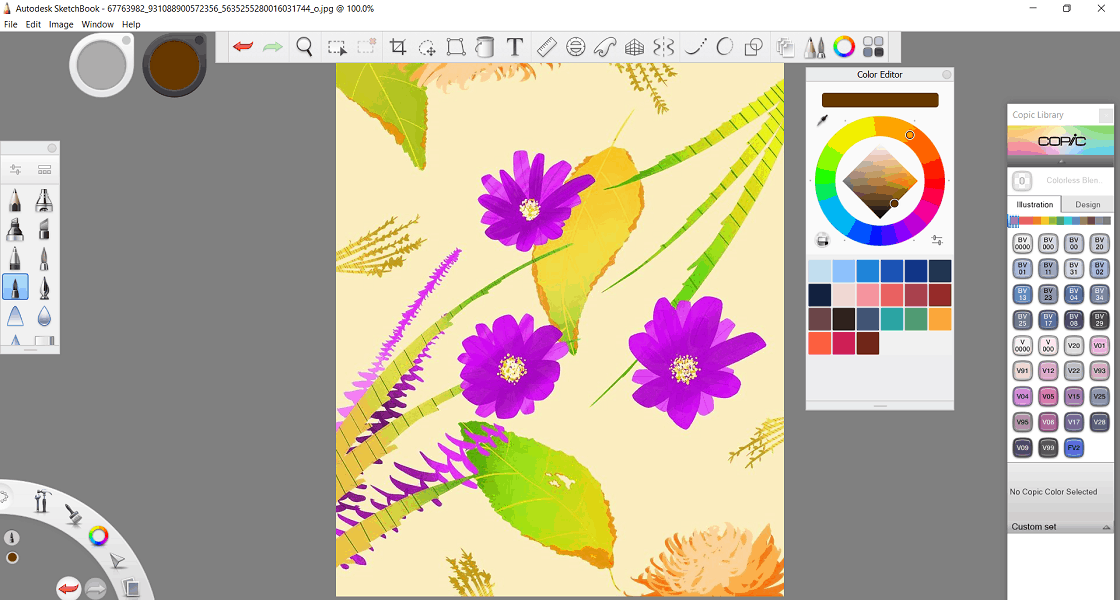Open Brush Library in brush palette
The height and width of the screenshot is (600, 1120).
(x=44, y=170)
